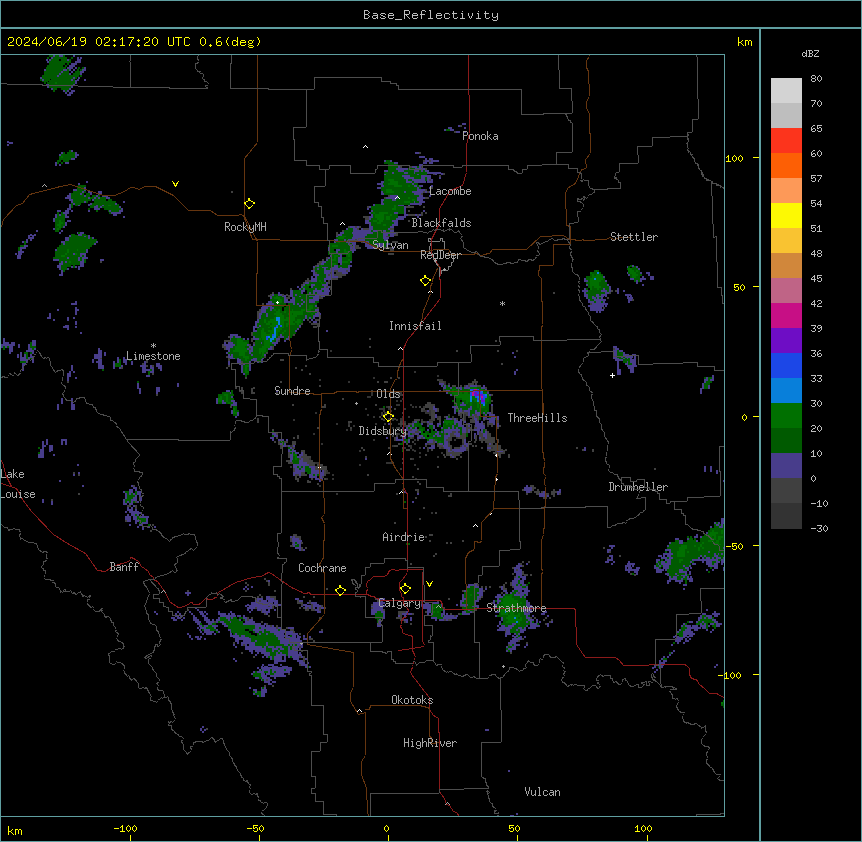Click the yellow diamond marker near Cochrane
Image resolution: width=862 pixels, height=842 pixels.
pos(340,590)
